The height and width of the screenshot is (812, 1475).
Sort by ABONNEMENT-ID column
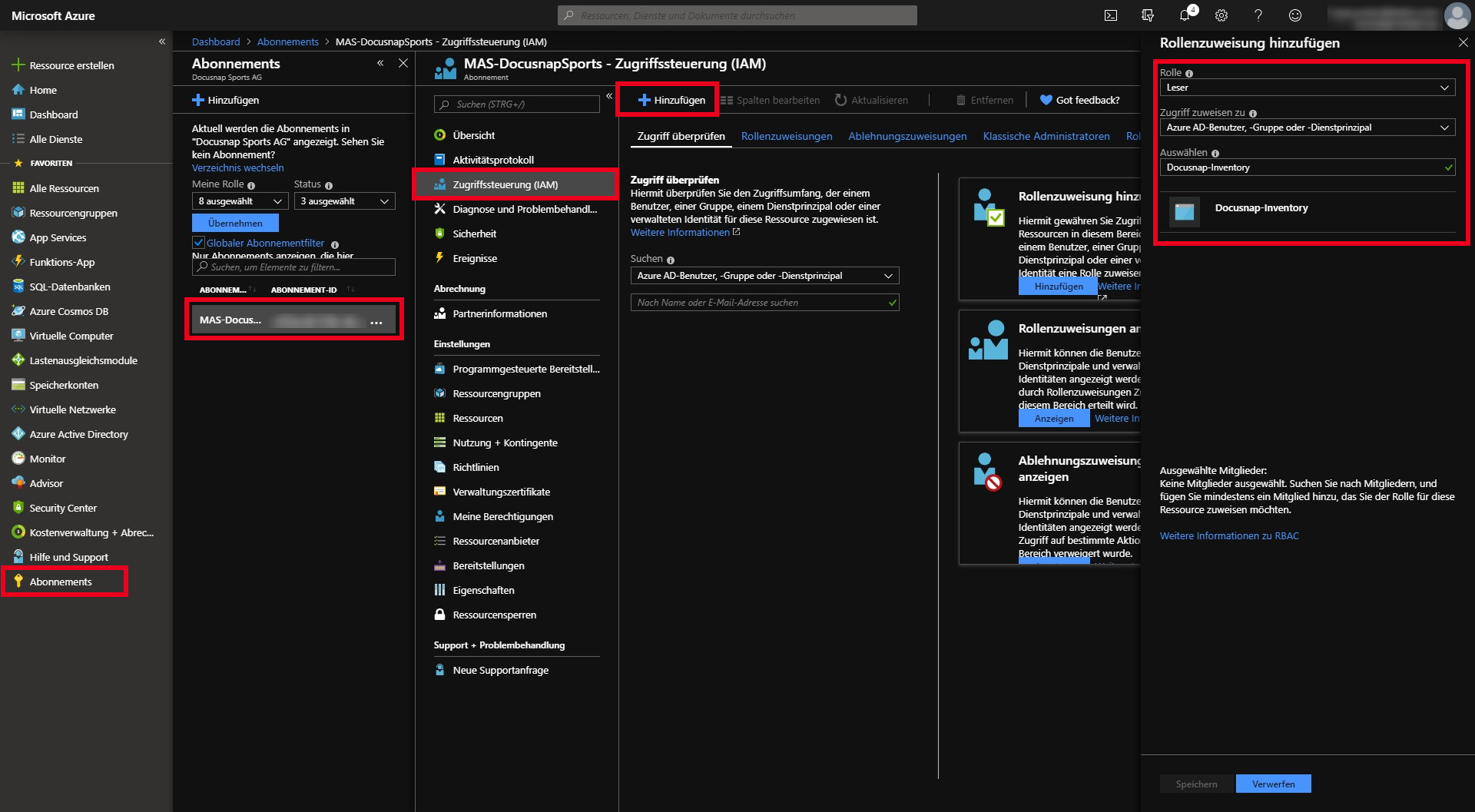(x=304, y=290)
